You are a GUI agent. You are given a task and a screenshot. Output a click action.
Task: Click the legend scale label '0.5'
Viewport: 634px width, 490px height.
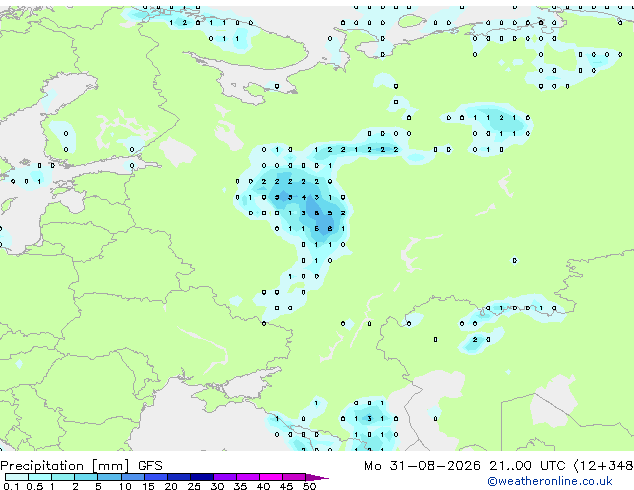point(35,486)
